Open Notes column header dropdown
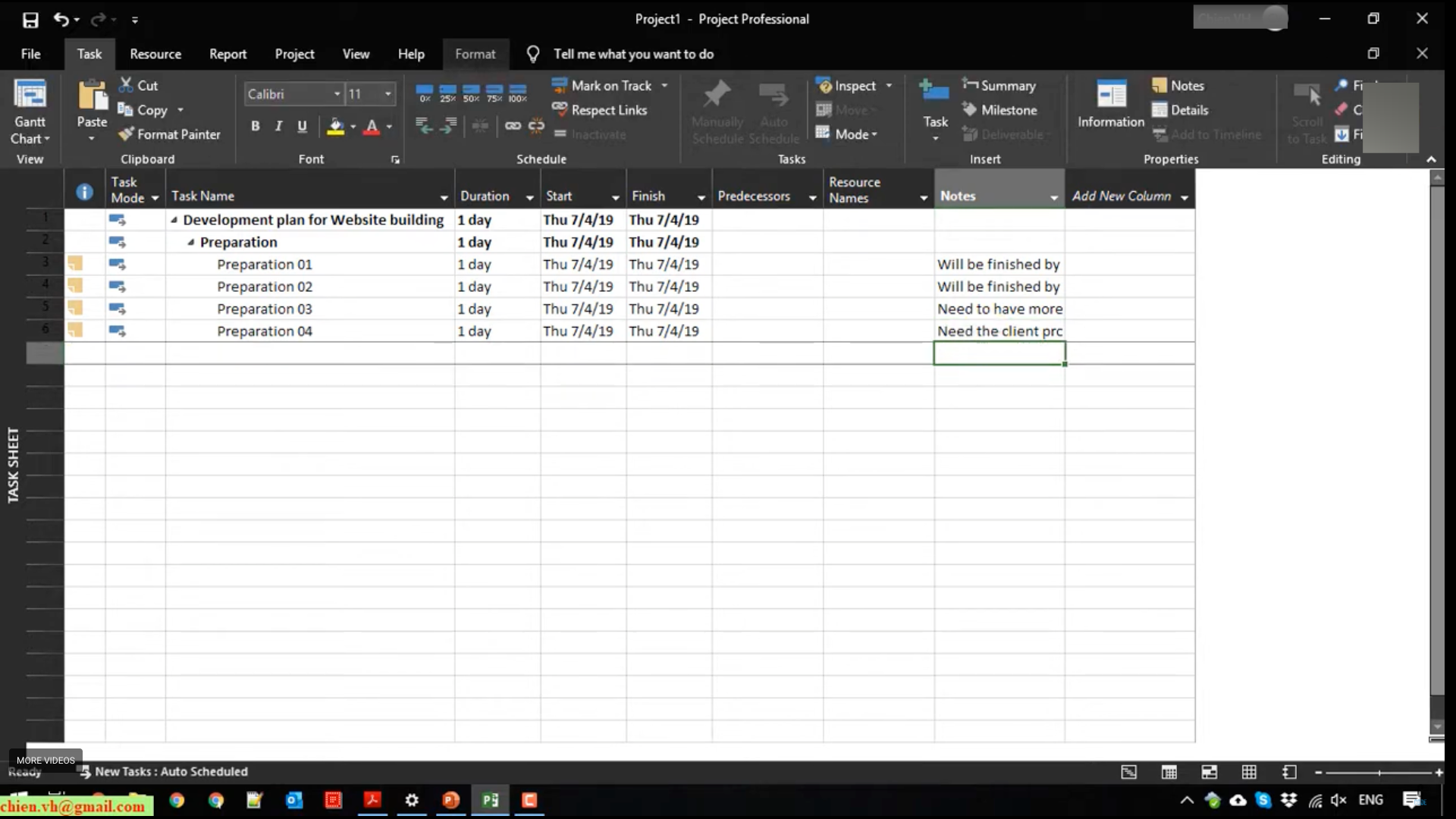The image size is (1456, 819). pos(1053,197)
